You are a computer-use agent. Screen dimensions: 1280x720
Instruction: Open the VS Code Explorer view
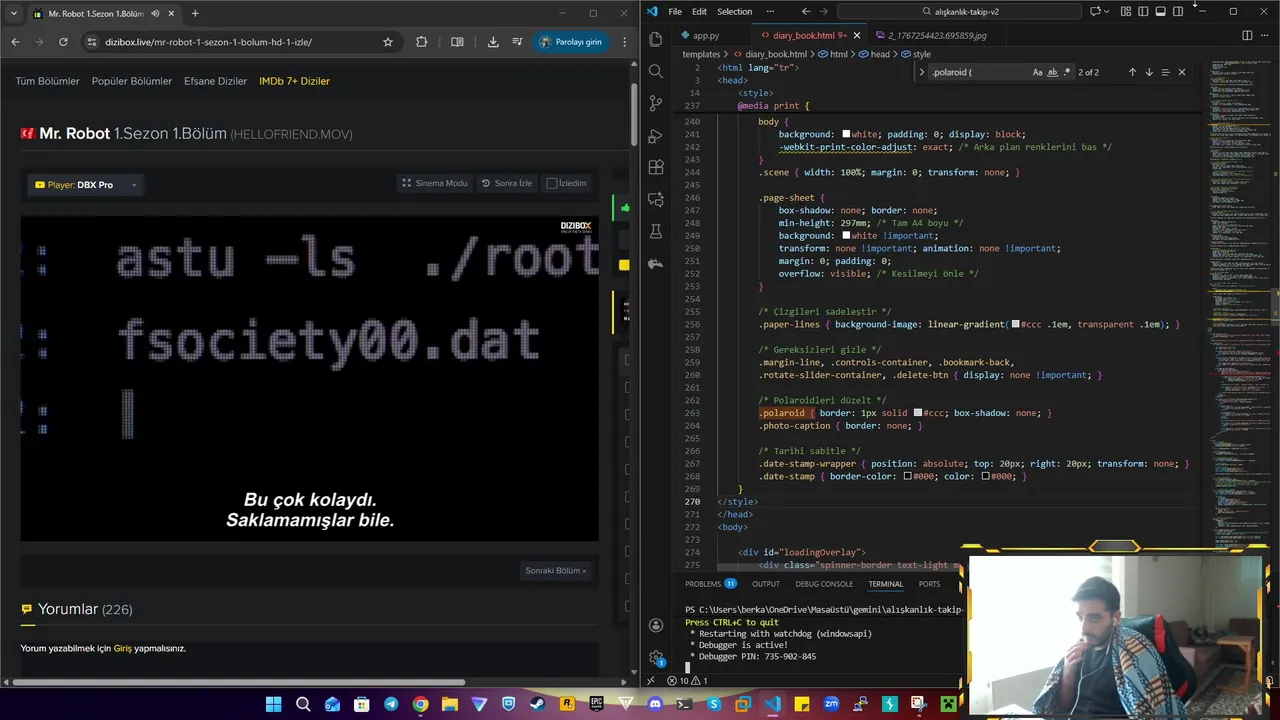tap(656, 39)
